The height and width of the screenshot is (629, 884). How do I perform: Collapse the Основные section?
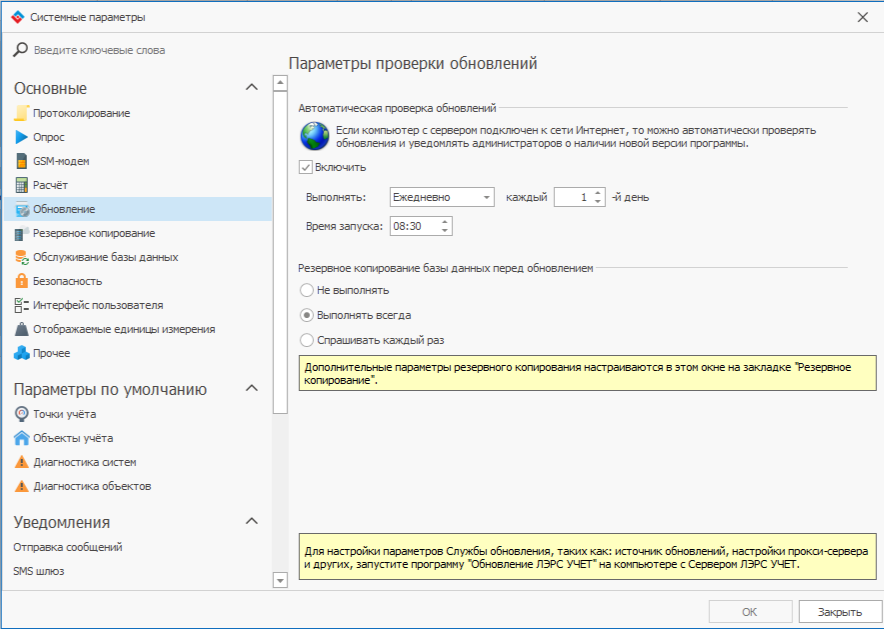tap(252, 87)
